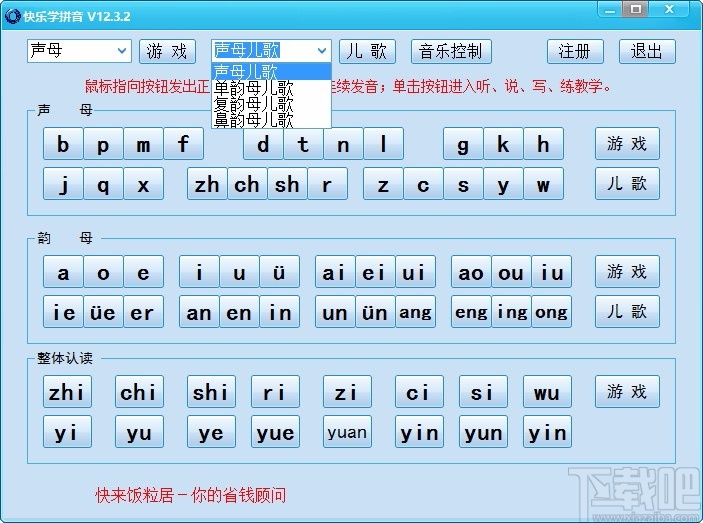Click the zhi syllable button
Screen dimensions: 703x523
[67, 391]
